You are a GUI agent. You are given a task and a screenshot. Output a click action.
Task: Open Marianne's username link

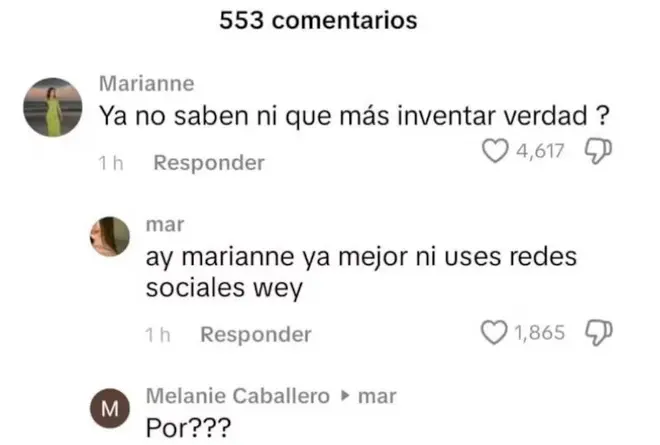tap(146, 83)
